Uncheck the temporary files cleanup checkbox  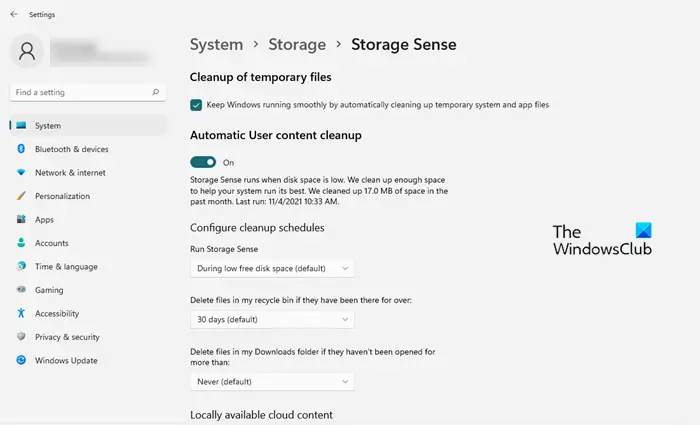196,104
